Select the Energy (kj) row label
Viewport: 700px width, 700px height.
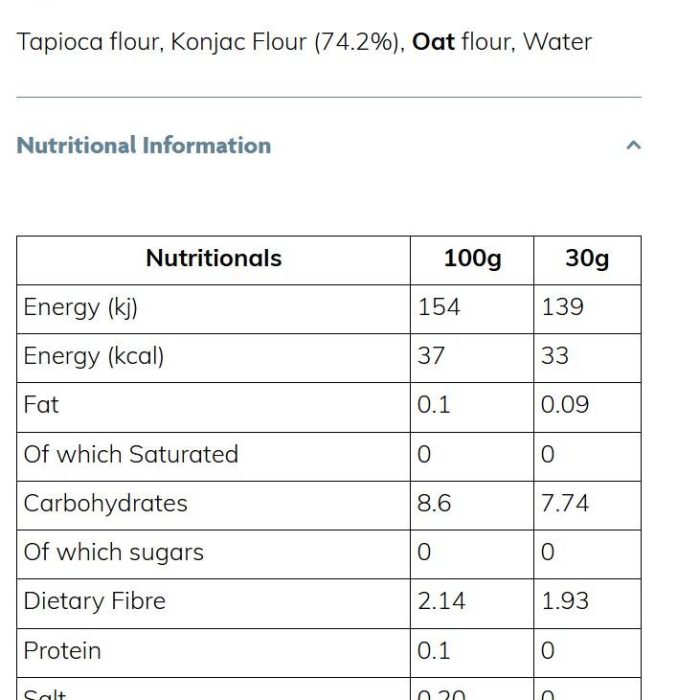tap(81, 308)
